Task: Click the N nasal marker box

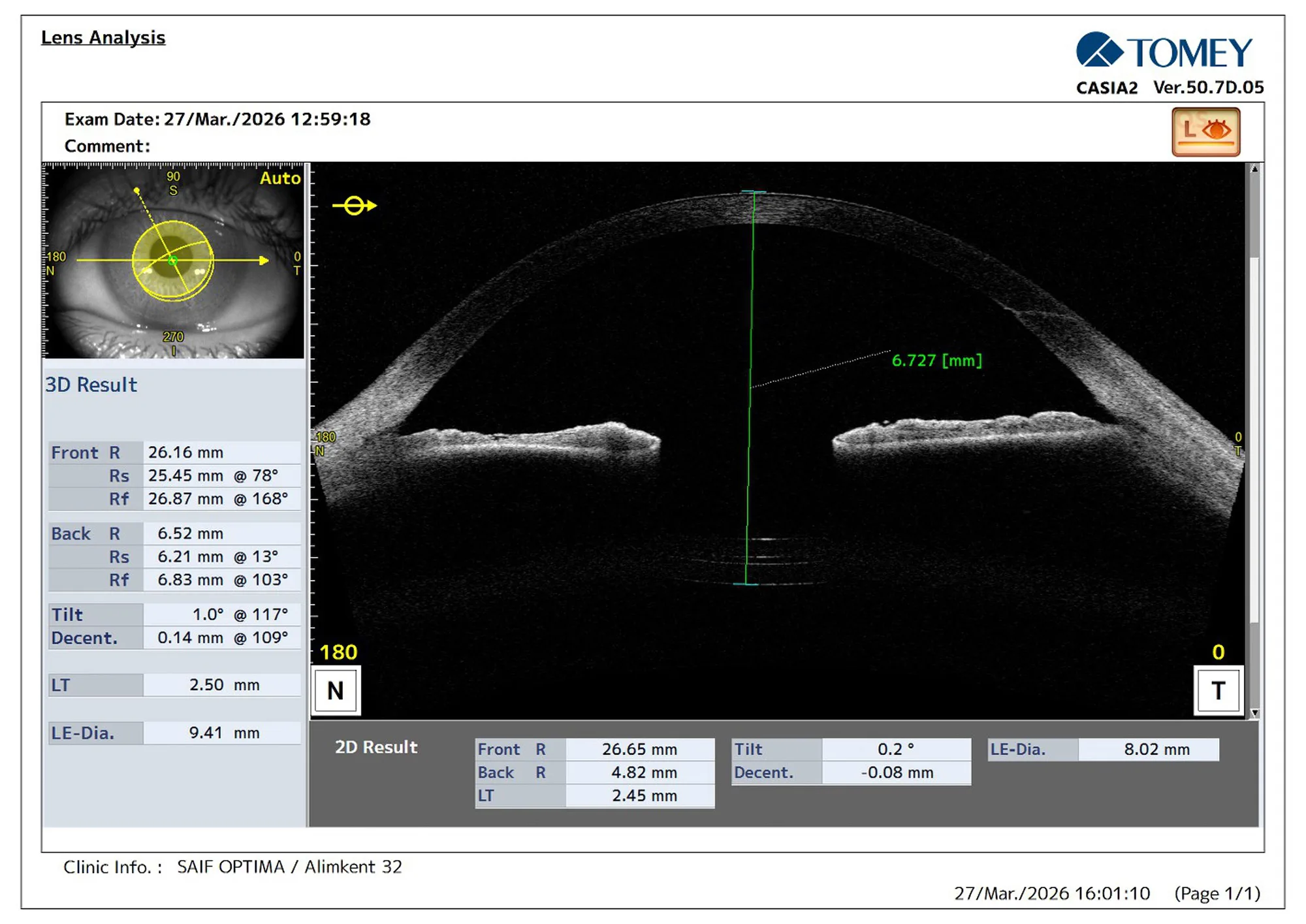Action: click(336, 690)
